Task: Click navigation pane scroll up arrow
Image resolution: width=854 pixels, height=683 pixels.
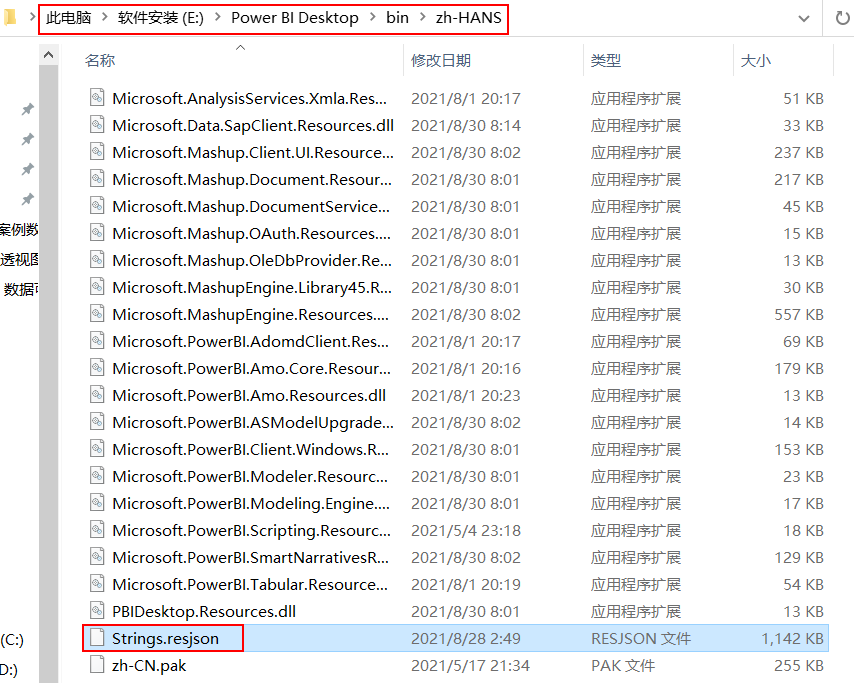Action: (48, 55)
